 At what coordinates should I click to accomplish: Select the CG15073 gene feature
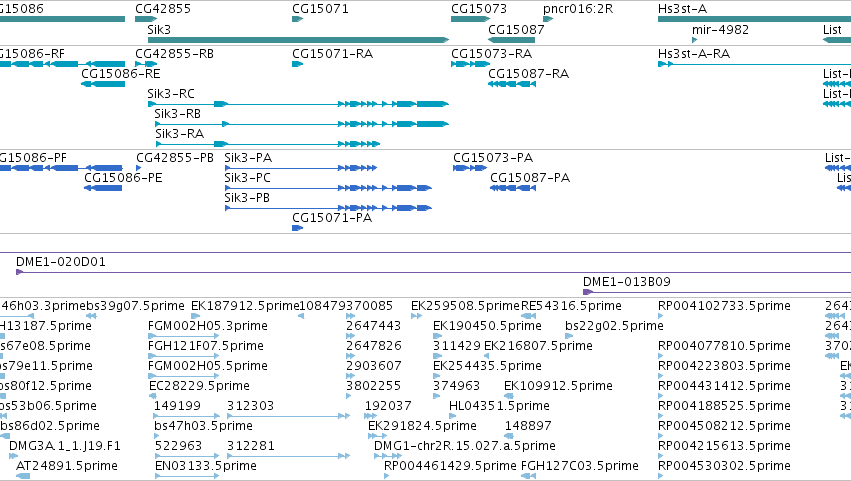(x=470, y=19)
